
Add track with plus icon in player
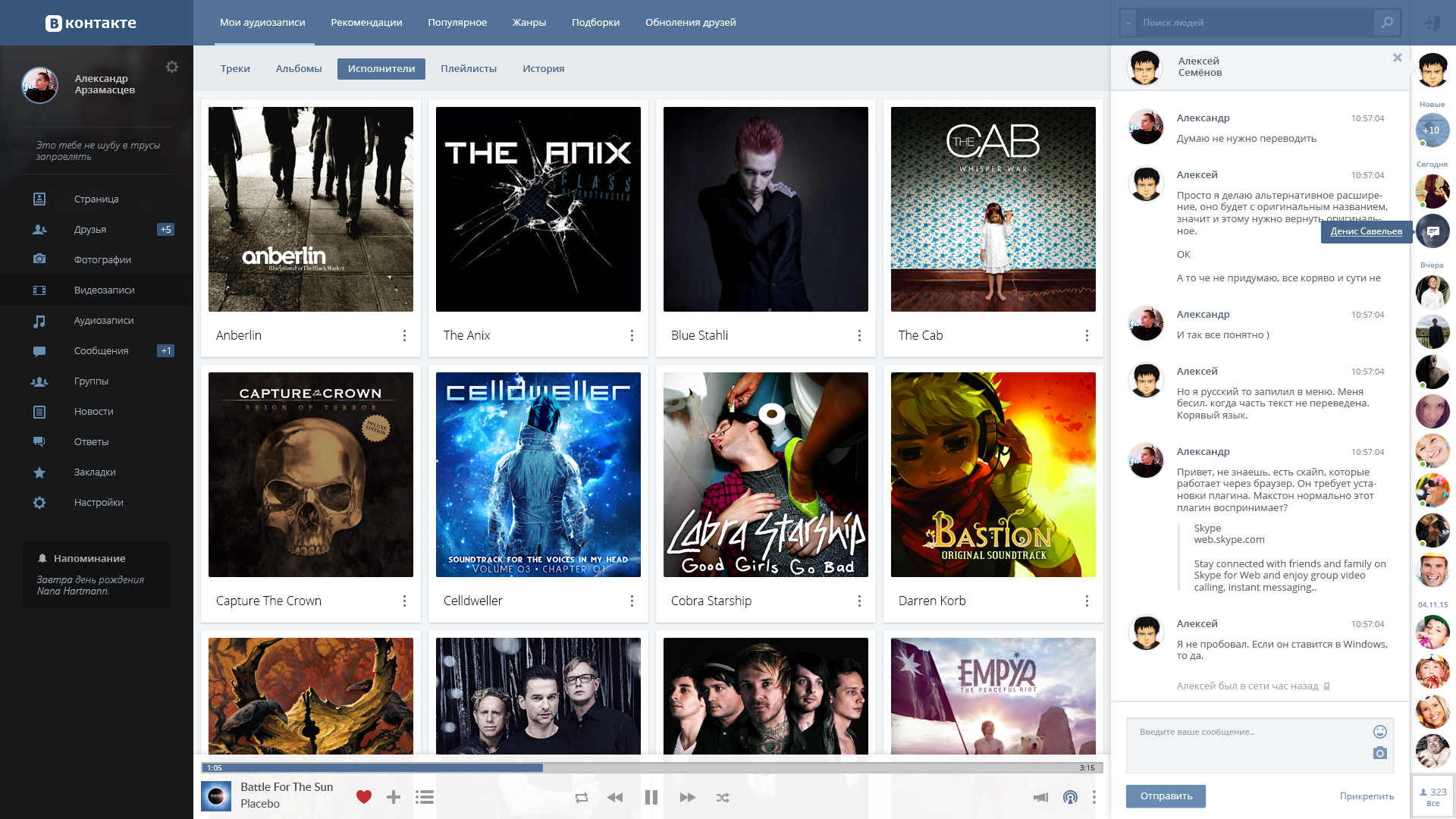click(x=394, y=797)
